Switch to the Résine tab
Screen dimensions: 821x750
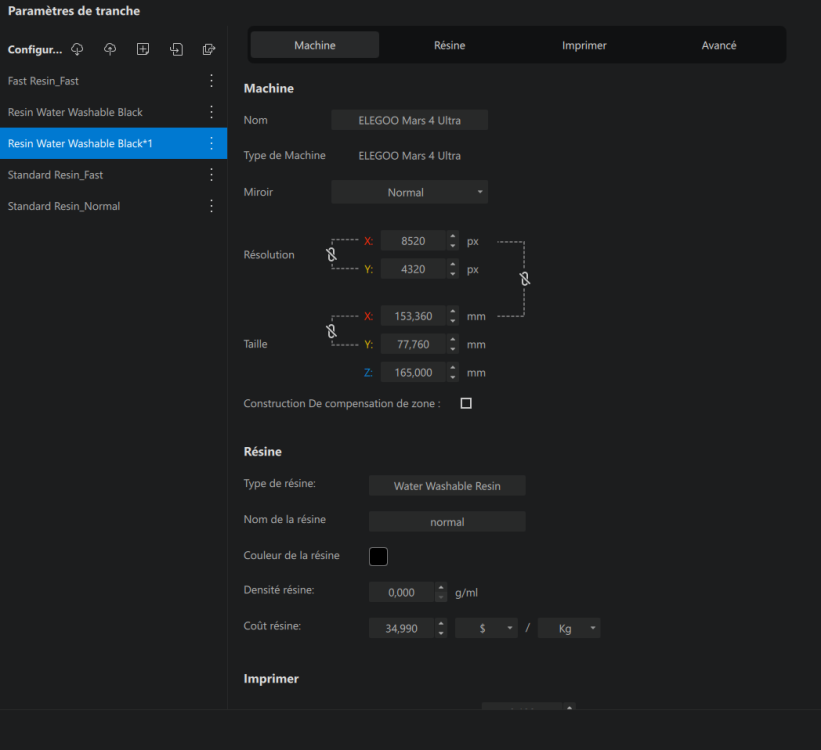click(449, 45)
